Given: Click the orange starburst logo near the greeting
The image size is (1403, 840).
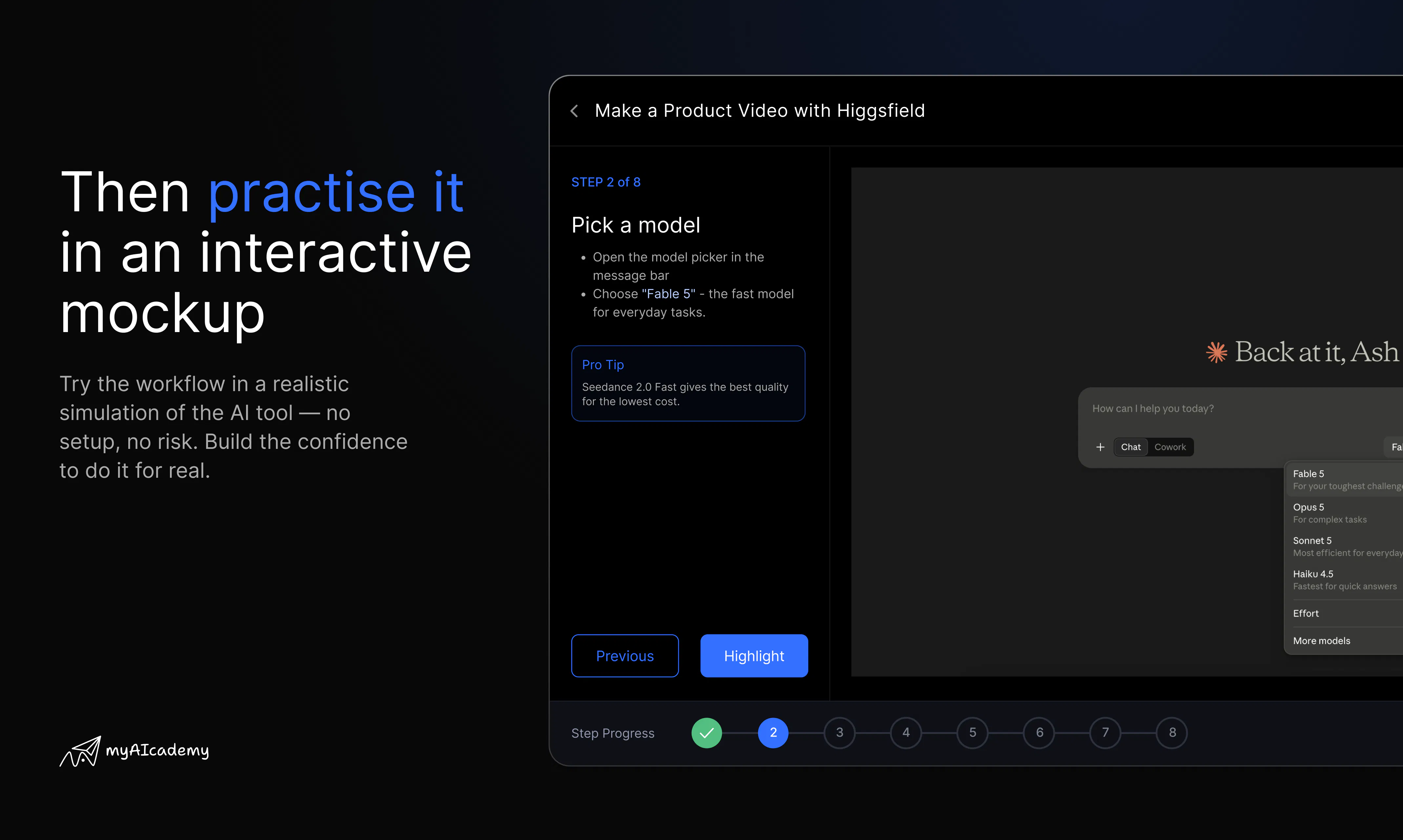Looking at the screenshot, I should tap(1217, 352).
